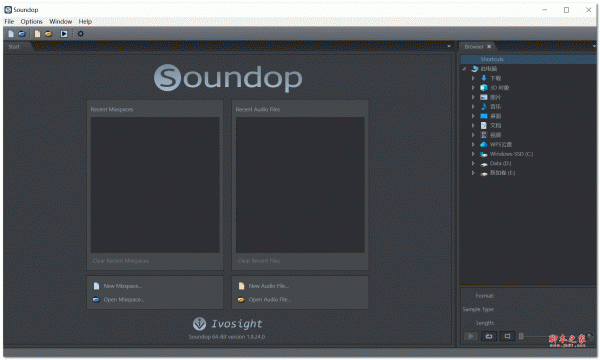Expand the Data (D:) drive node
The width and height of the screenshot is (600, 360).
473,163
